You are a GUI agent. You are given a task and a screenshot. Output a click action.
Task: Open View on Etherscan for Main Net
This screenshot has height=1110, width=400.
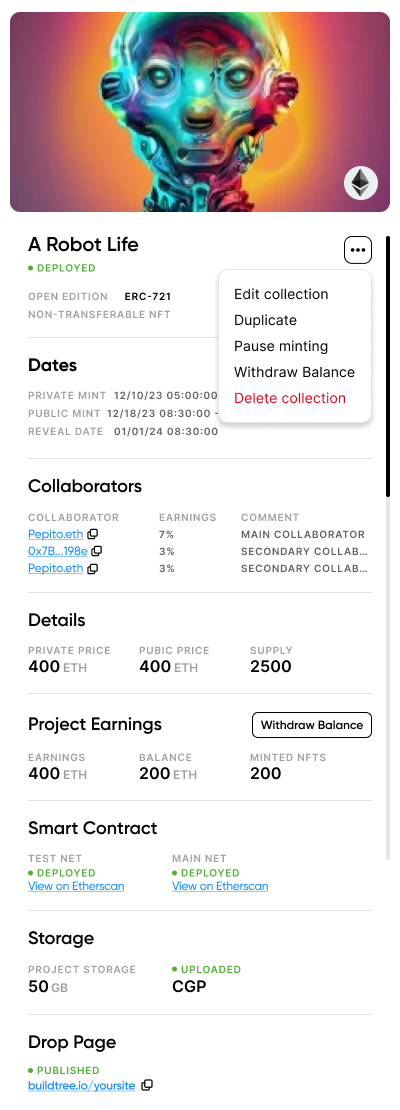coord(220,886)
